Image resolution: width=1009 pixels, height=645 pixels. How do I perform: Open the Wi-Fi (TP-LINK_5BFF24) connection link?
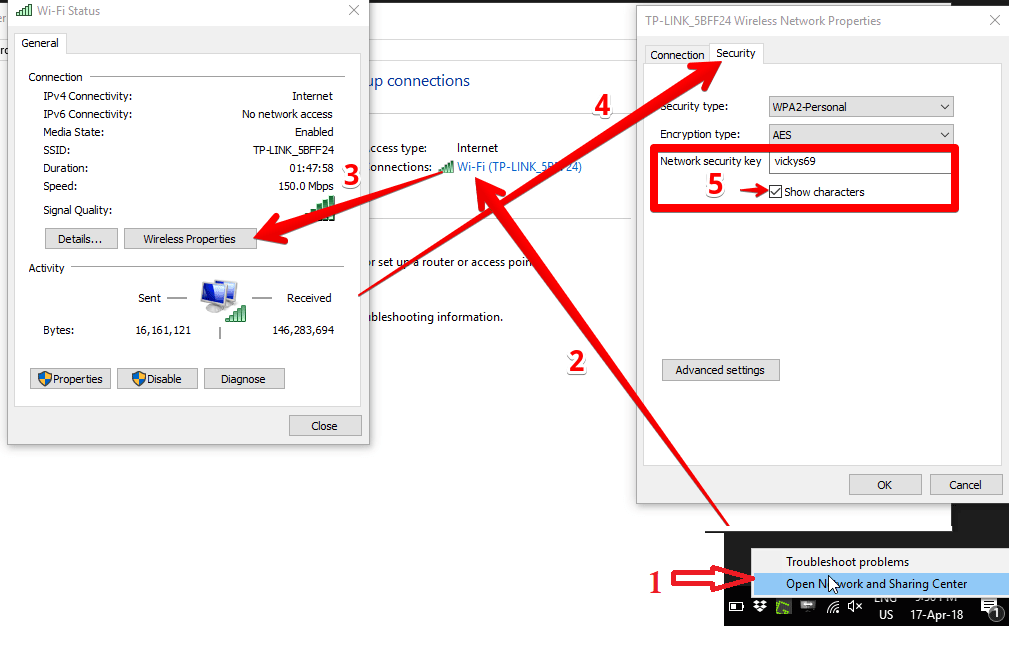[519, 167]
